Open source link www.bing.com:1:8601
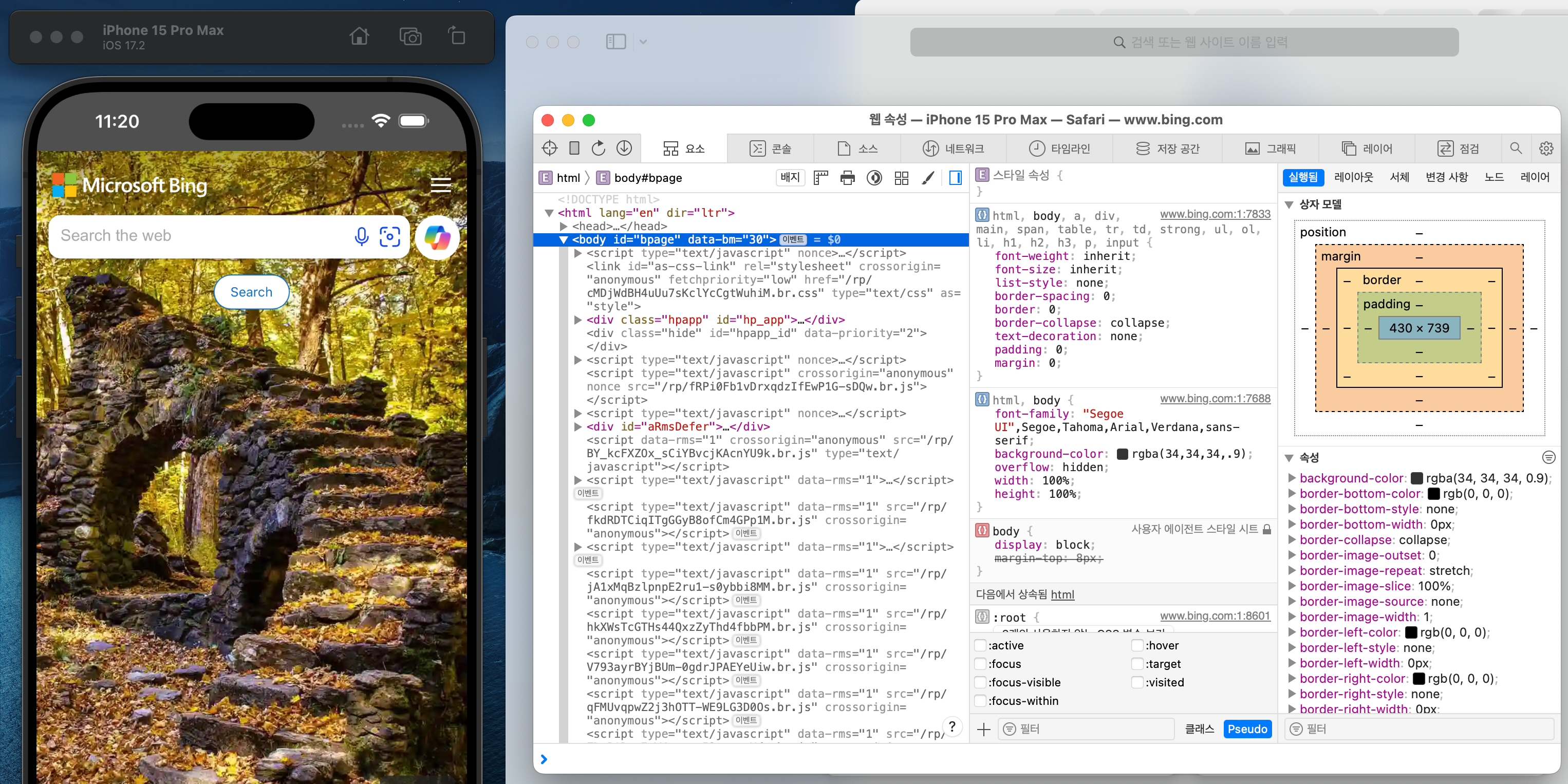 pyautogui.click(x=1215, y=616)
